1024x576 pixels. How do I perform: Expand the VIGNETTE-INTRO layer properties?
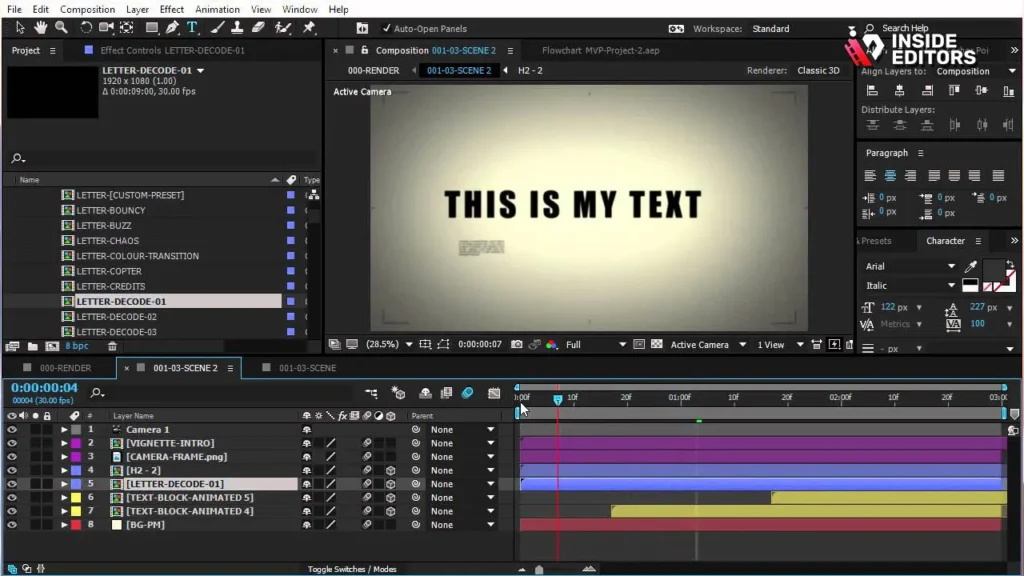click(64, 443)
